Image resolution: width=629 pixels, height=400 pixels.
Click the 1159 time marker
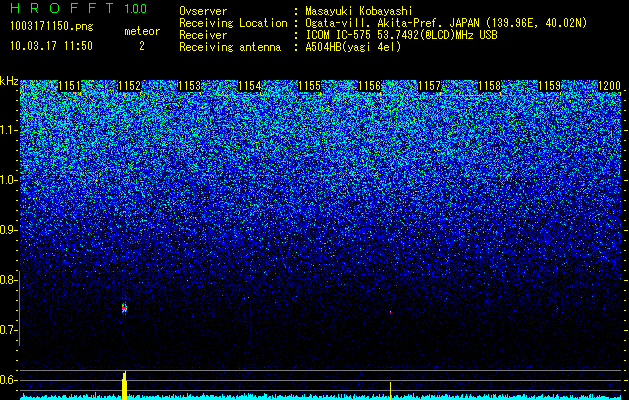point(550,86)
